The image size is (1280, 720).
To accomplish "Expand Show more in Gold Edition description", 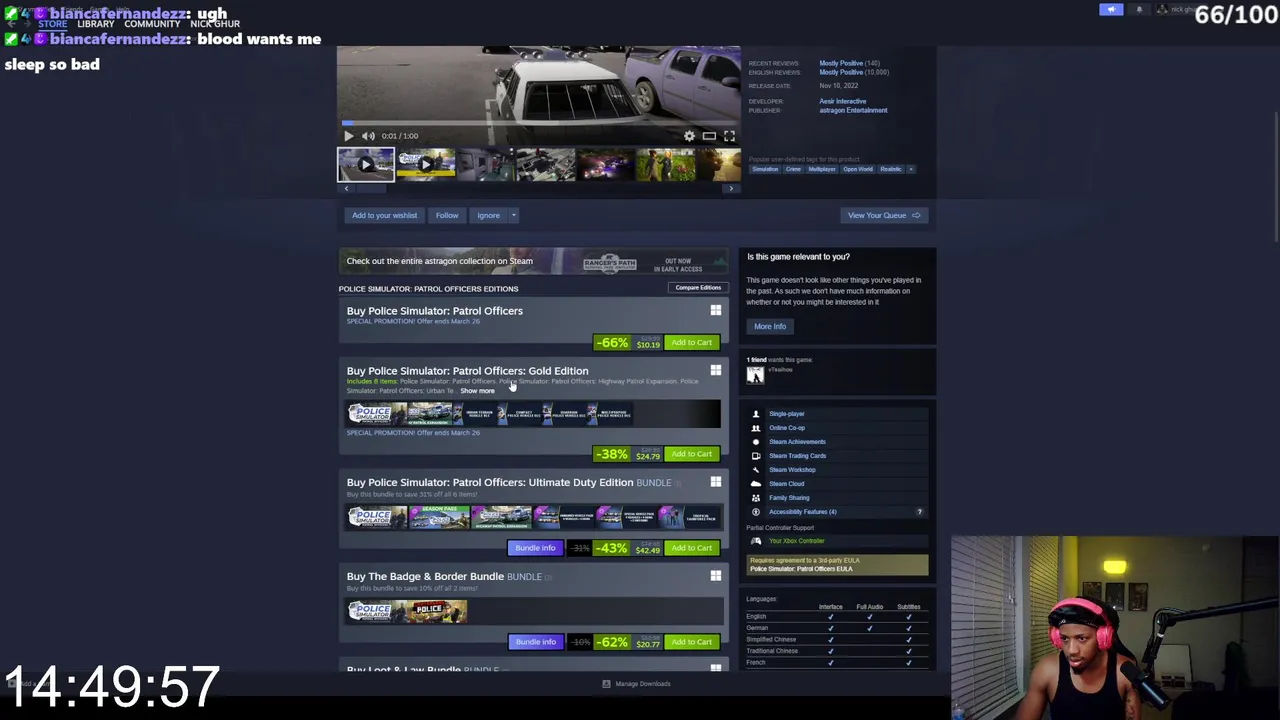I will click(x=477, y=391).
